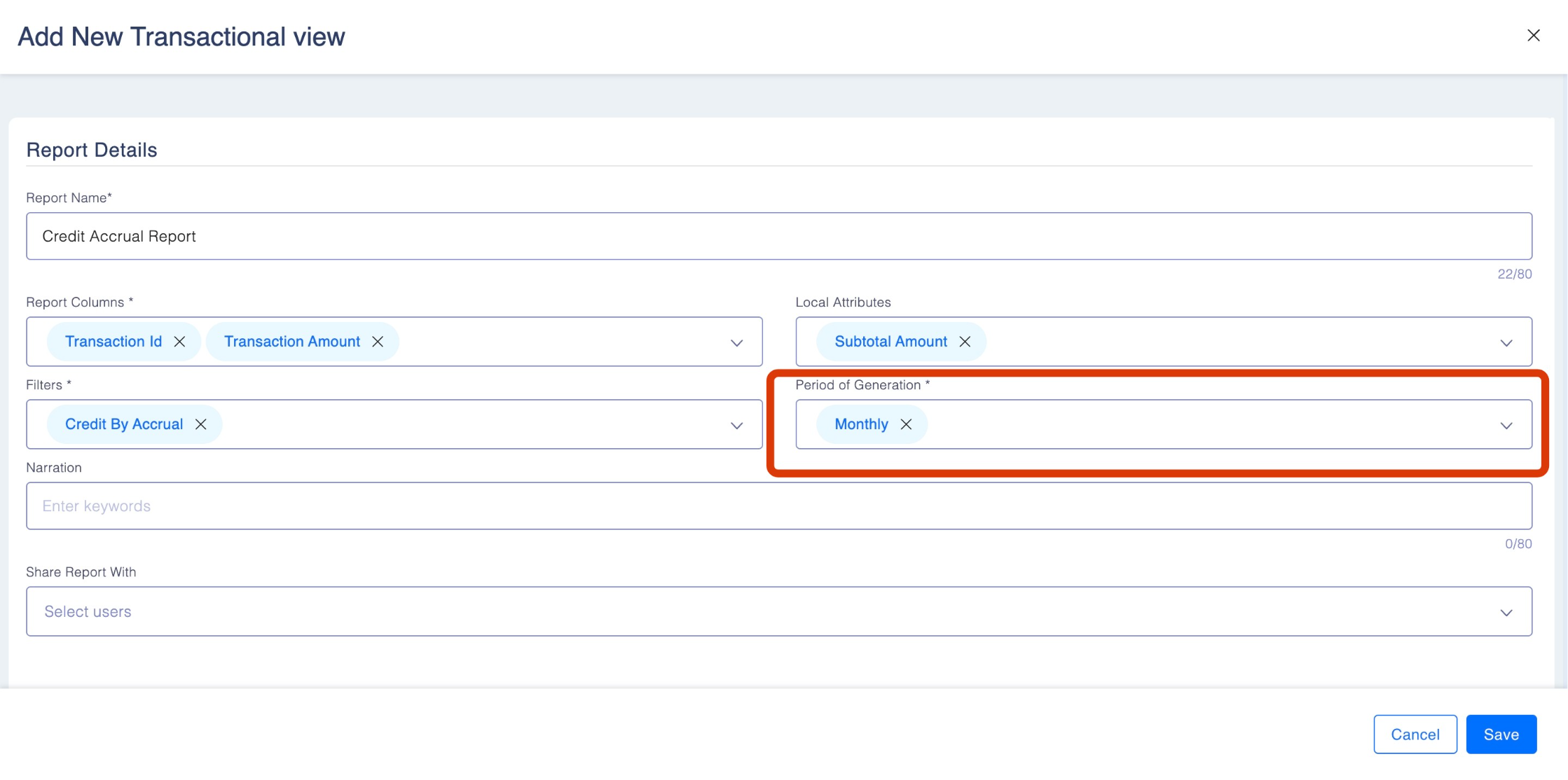
Task: Open the Share Report With dropdown
Action: pyautogui.click(x=1506, y=612)
